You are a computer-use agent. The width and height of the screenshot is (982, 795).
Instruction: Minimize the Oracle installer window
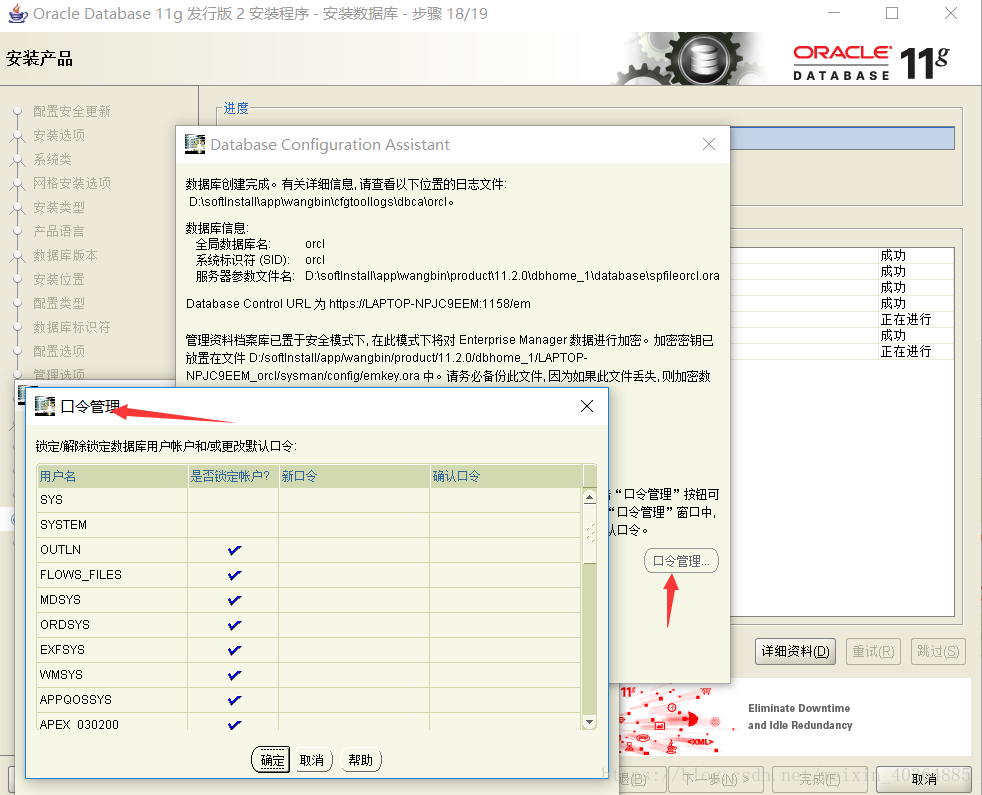[x=834, y=13]
